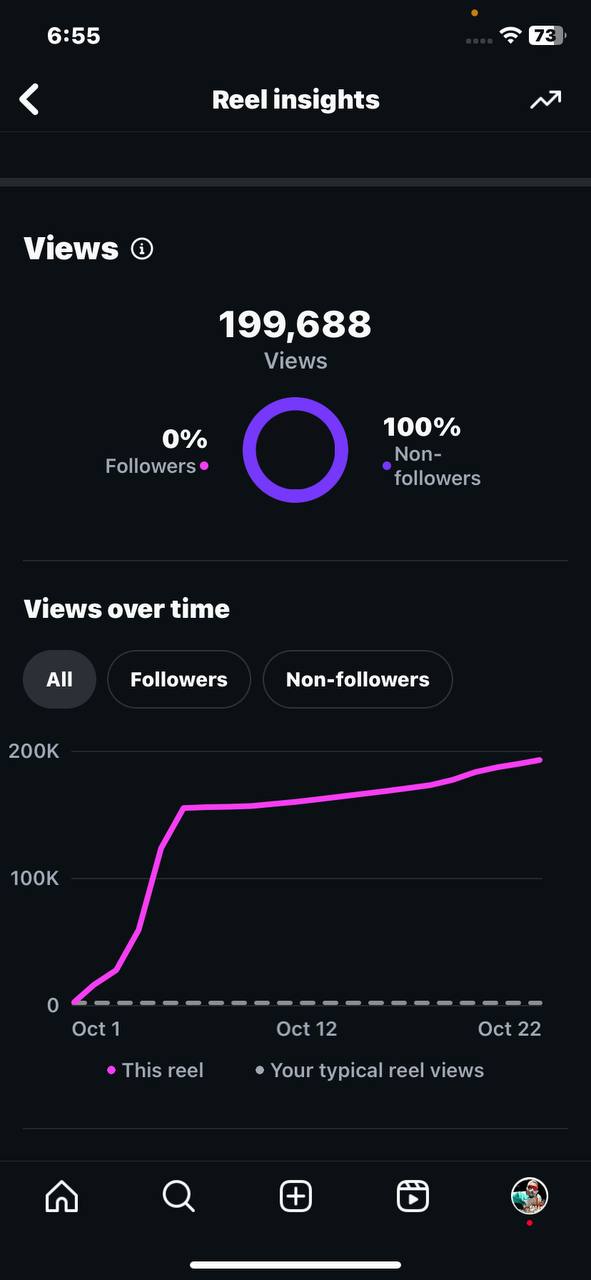Tap the Views label under the total count
This screenshot has height=1280, width=591.
pos(295,361)
